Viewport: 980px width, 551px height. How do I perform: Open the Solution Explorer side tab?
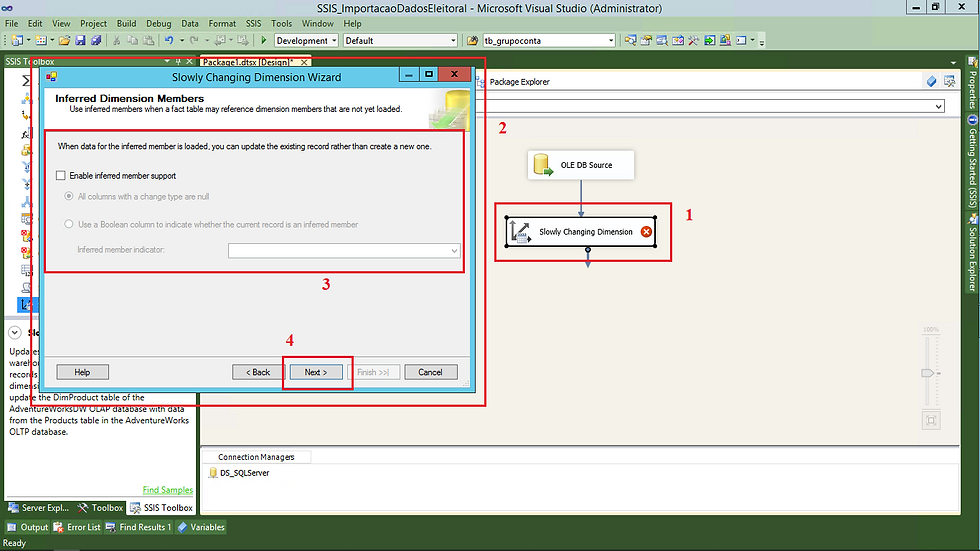coord(972,253)
